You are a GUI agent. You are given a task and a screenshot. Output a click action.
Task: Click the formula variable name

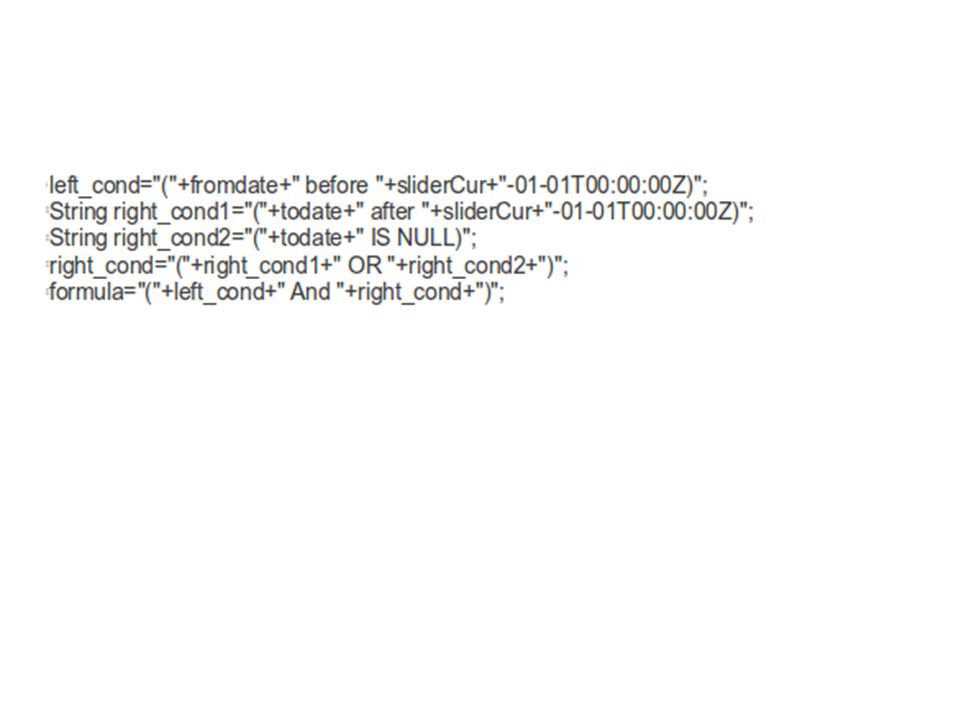86,292
